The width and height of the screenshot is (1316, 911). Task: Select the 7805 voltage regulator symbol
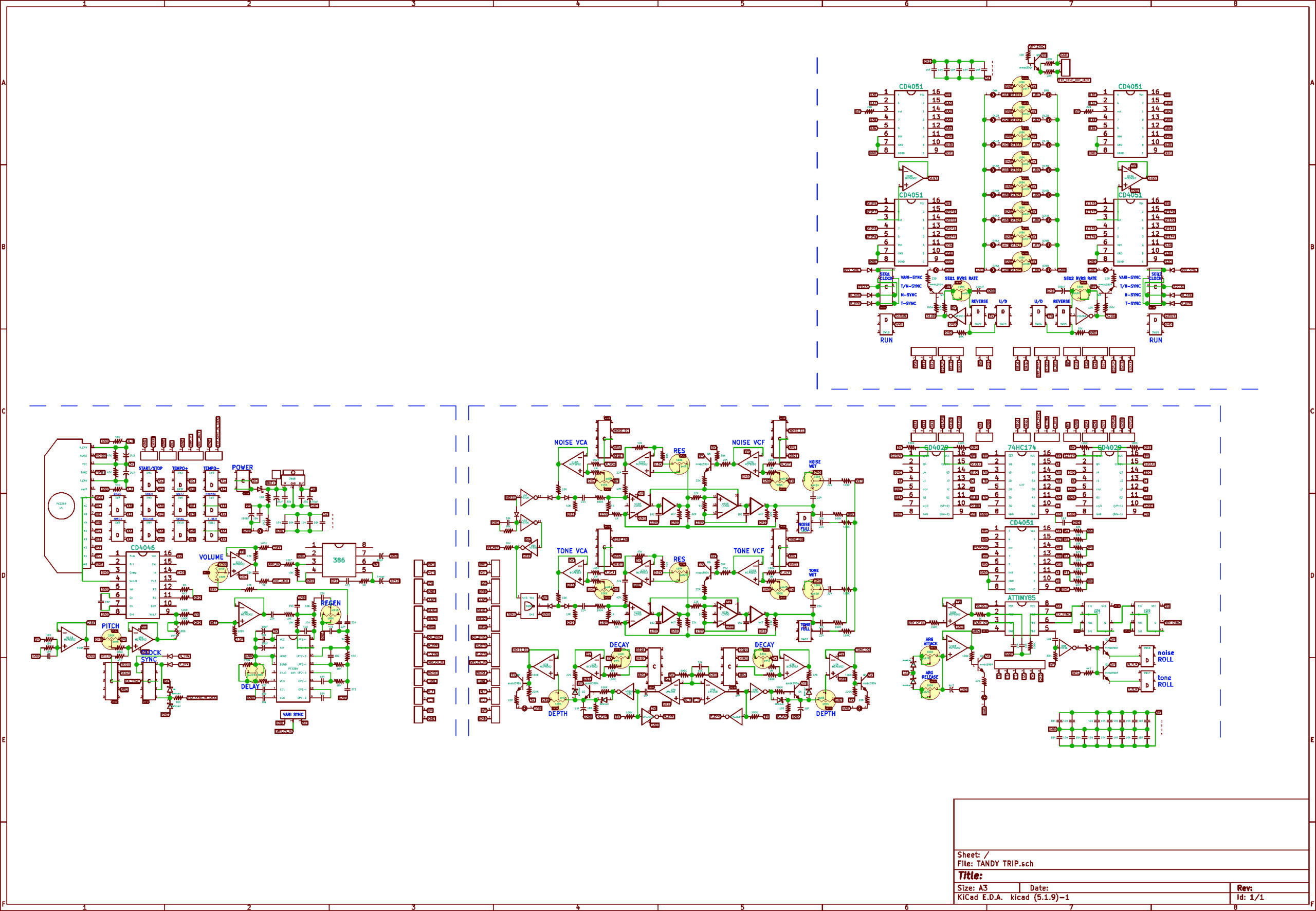click(x=293, y=480)
